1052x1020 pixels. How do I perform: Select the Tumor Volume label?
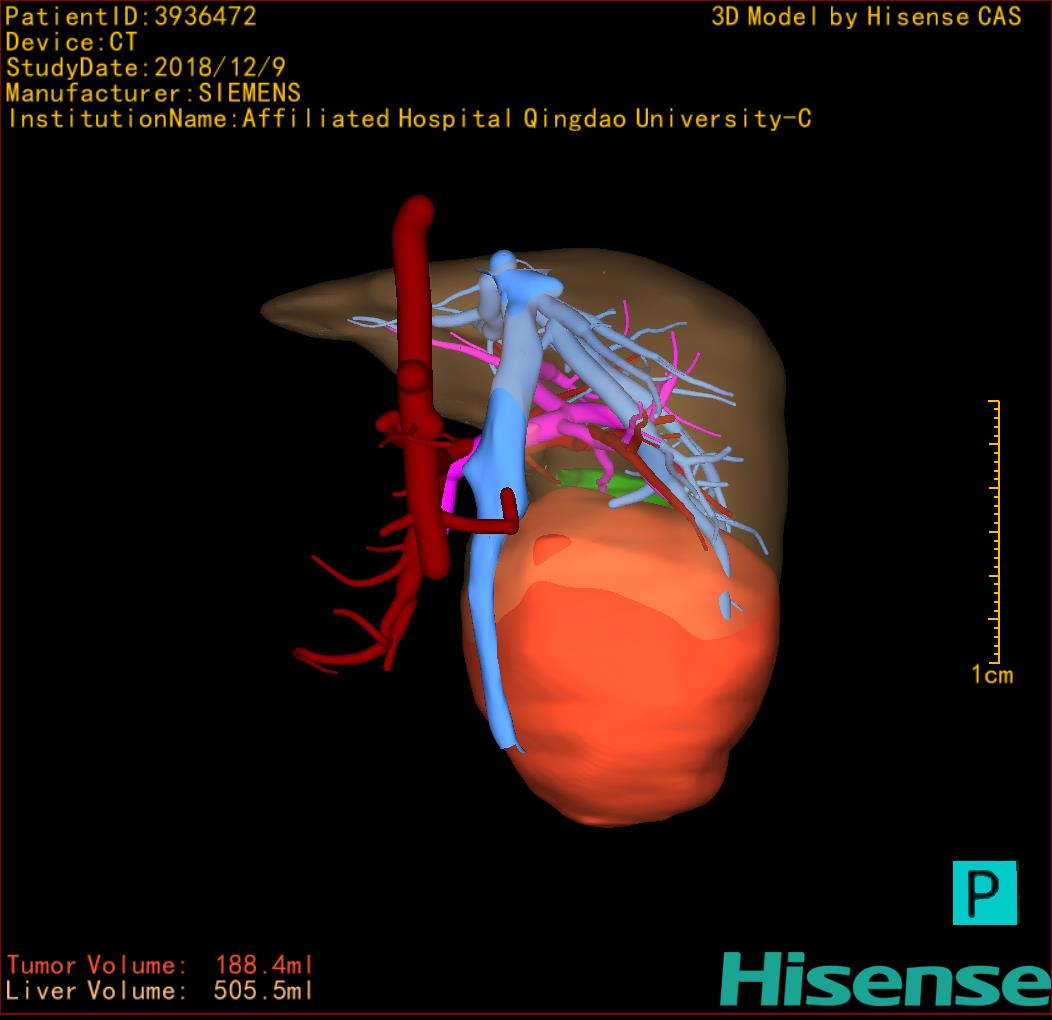pos(96,965)
